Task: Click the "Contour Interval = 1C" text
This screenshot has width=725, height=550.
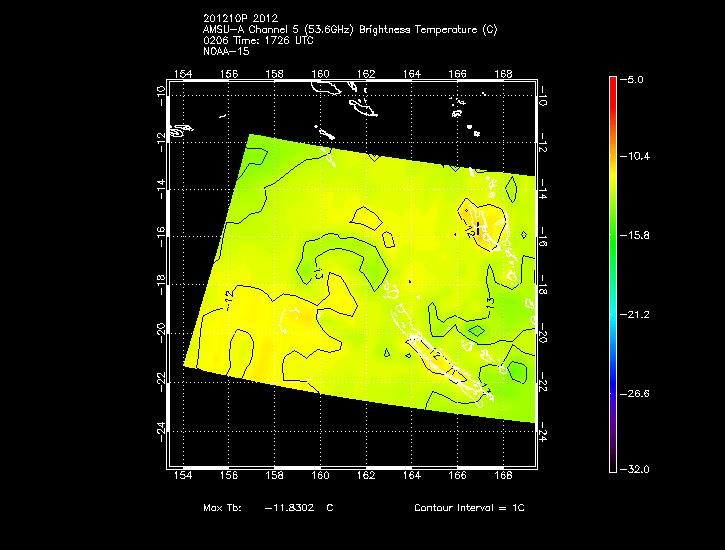Action: coord(469,508)
